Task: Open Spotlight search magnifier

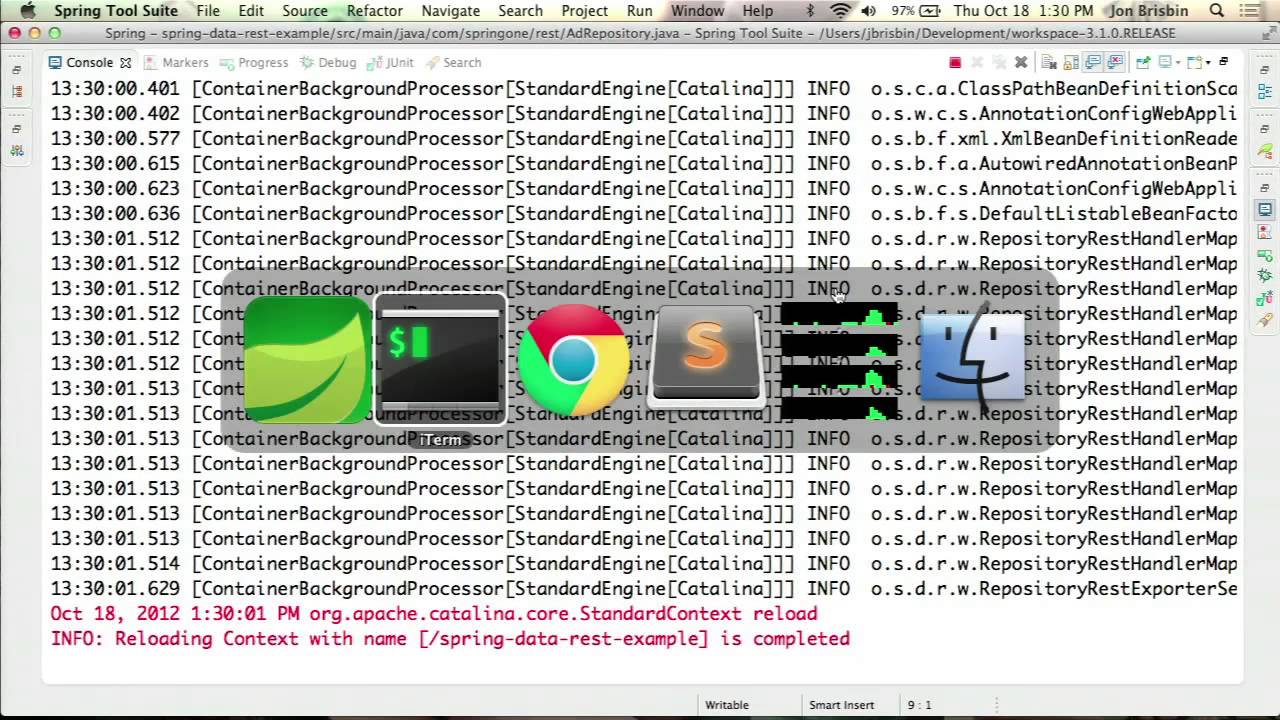Action: [x=1217, y=11]
